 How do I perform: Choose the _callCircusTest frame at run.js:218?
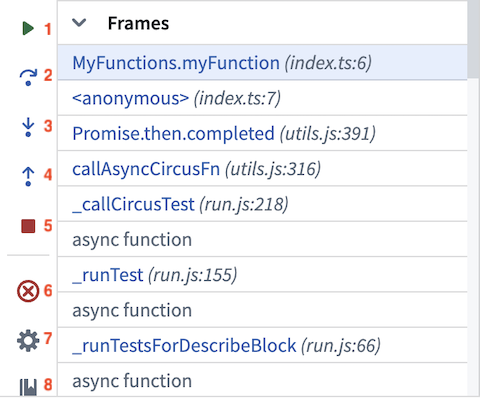262,204
